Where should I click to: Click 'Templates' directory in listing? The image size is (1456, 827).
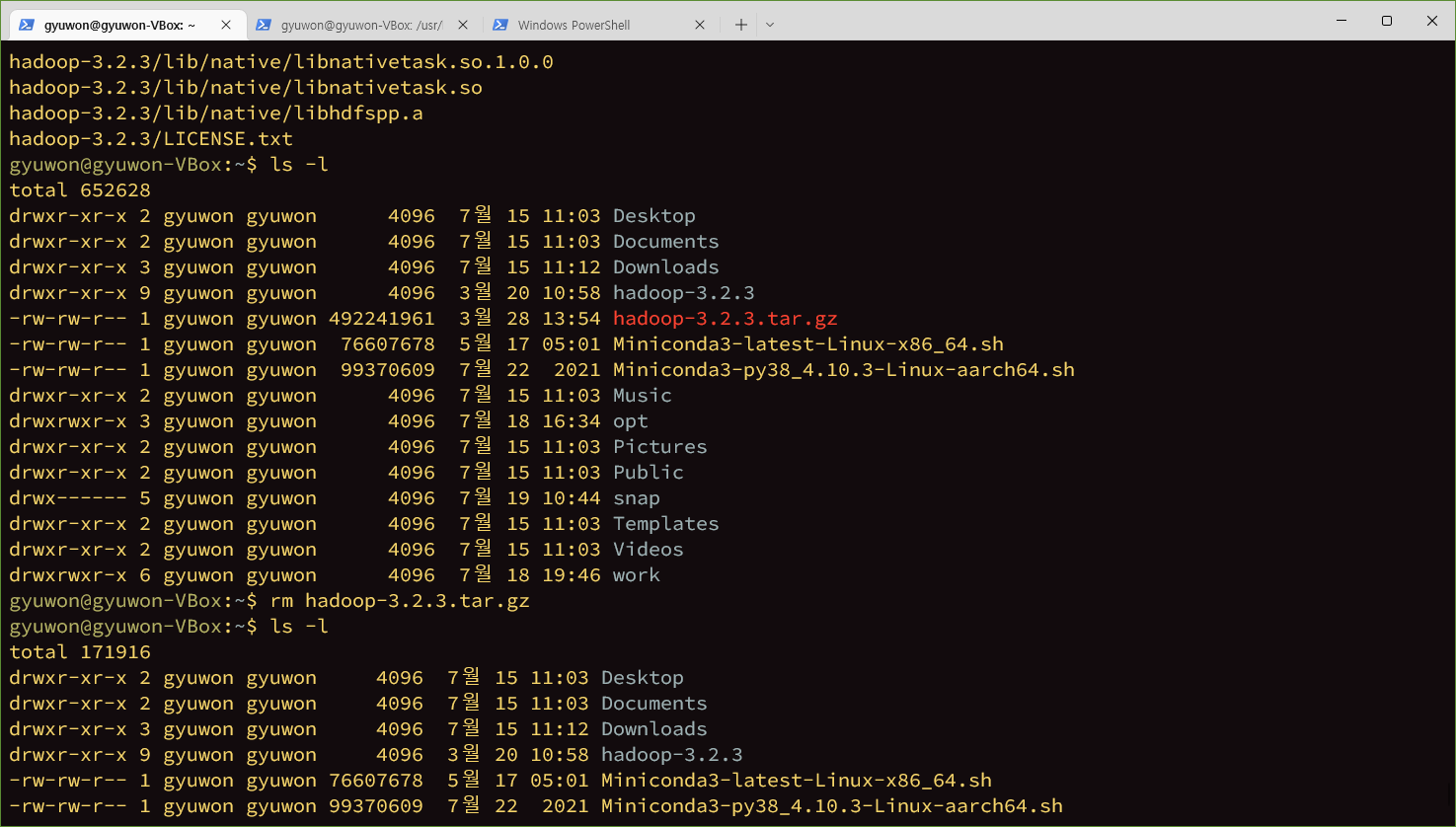click(x=666, y=524)
